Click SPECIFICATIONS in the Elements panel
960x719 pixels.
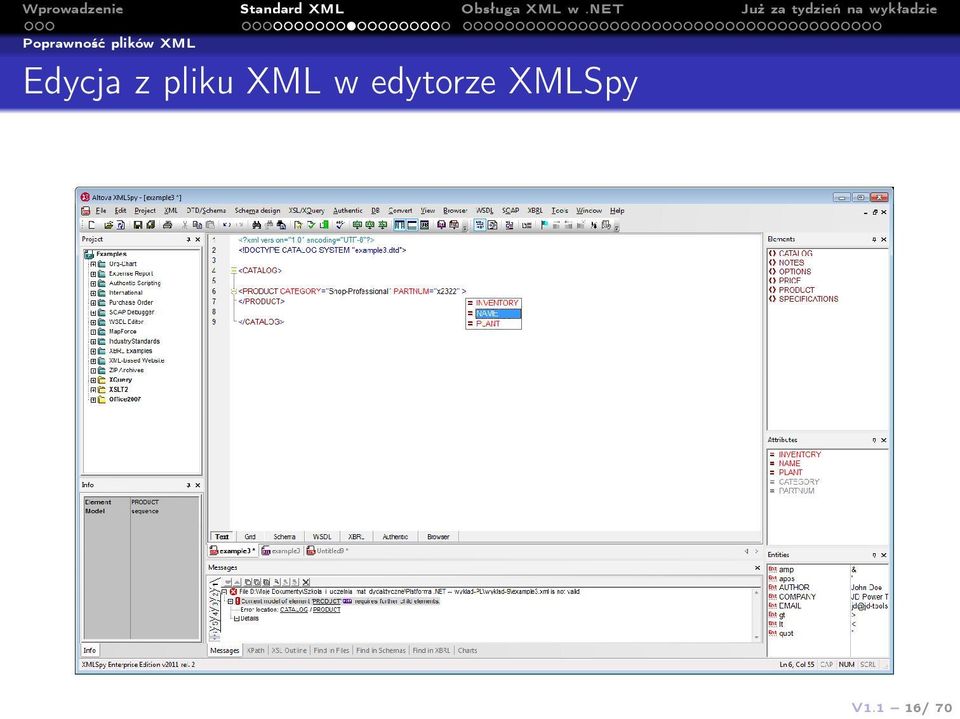[x=808, y=299]
